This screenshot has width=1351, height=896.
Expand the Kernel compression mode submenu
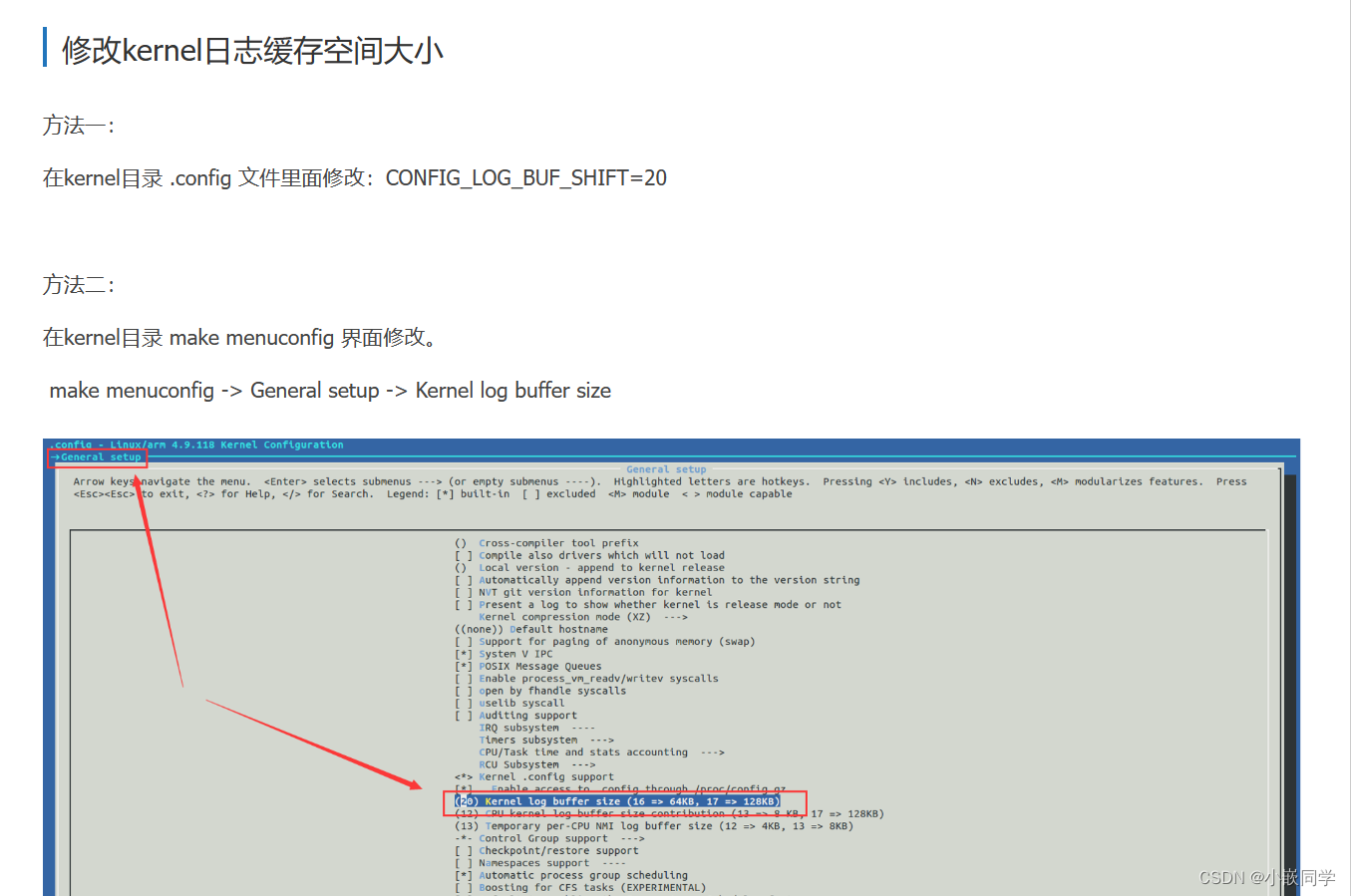558,616
